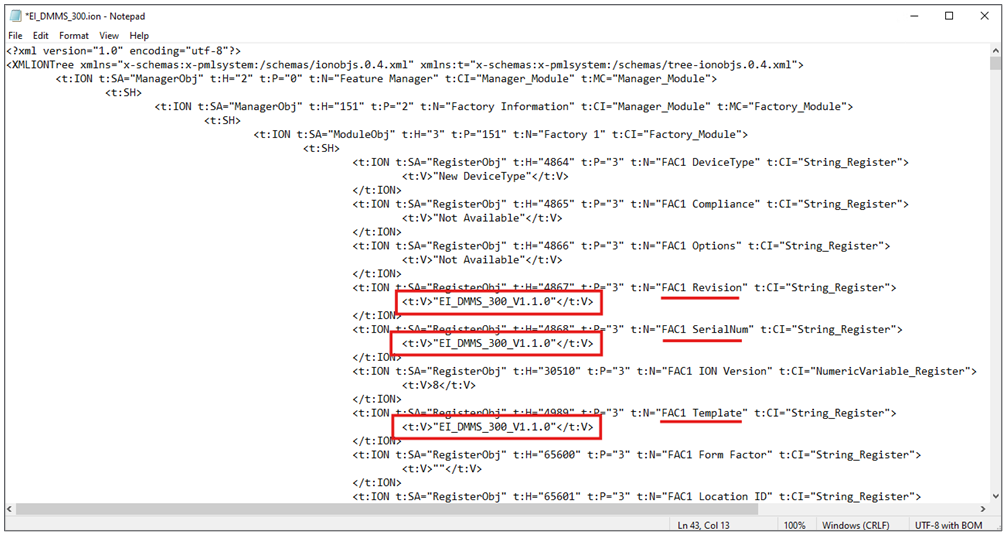The width and height of the screenshot is (1005, 534).
Task: Click the "FAC1 DeviceType" register line
Action: (631, 162)
